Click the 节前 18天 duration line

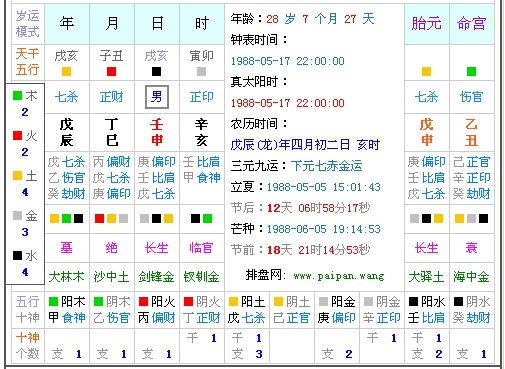point(300,250)
